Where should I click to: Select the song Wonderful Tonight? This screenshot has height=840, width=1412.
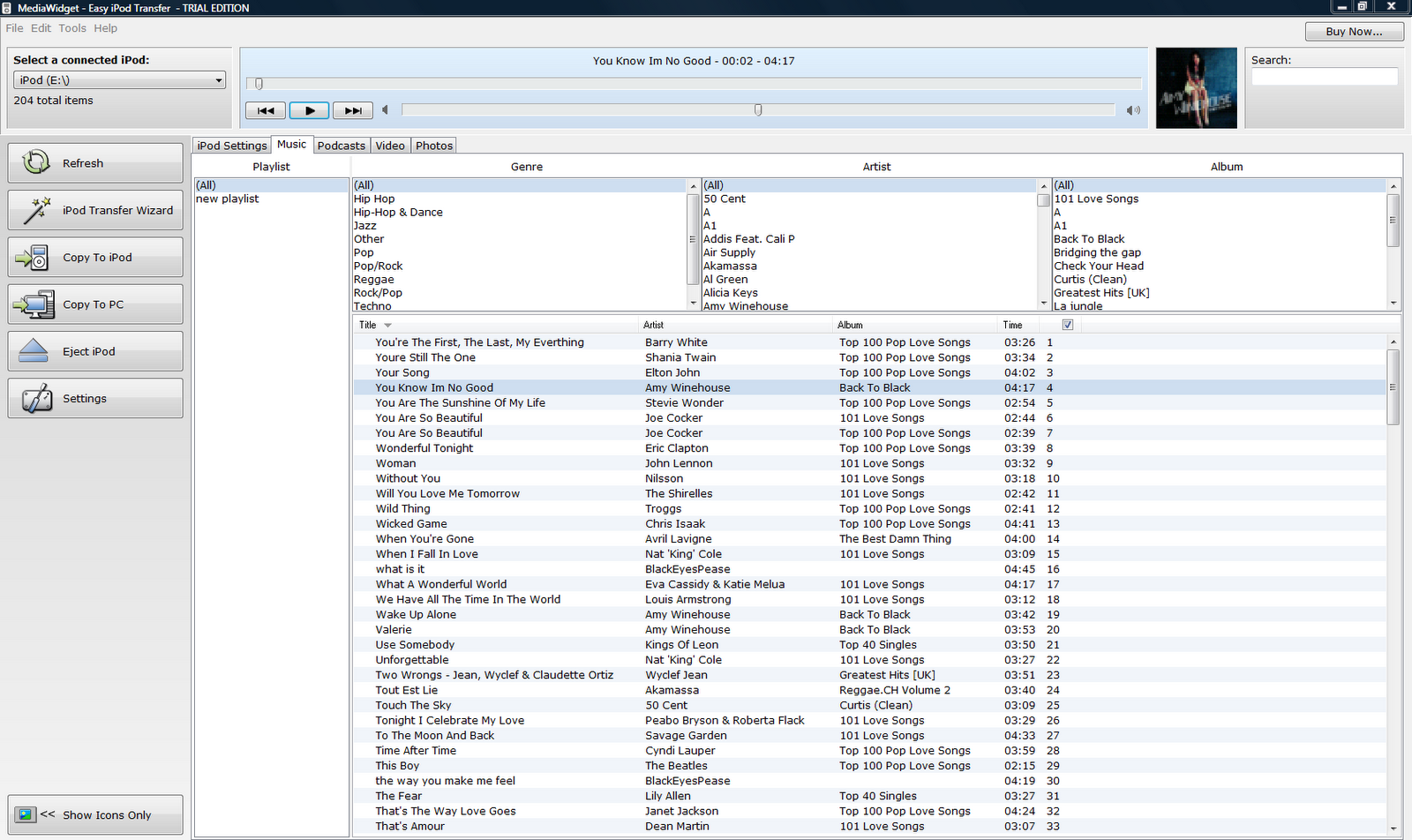point(424,448)
